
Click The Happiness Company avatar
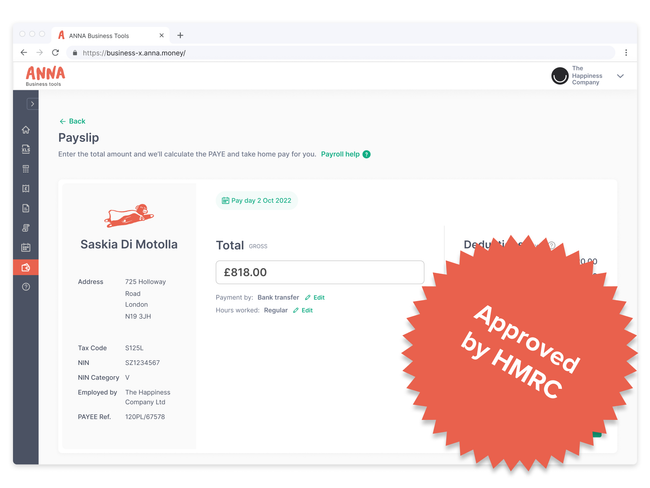(560, 76)
